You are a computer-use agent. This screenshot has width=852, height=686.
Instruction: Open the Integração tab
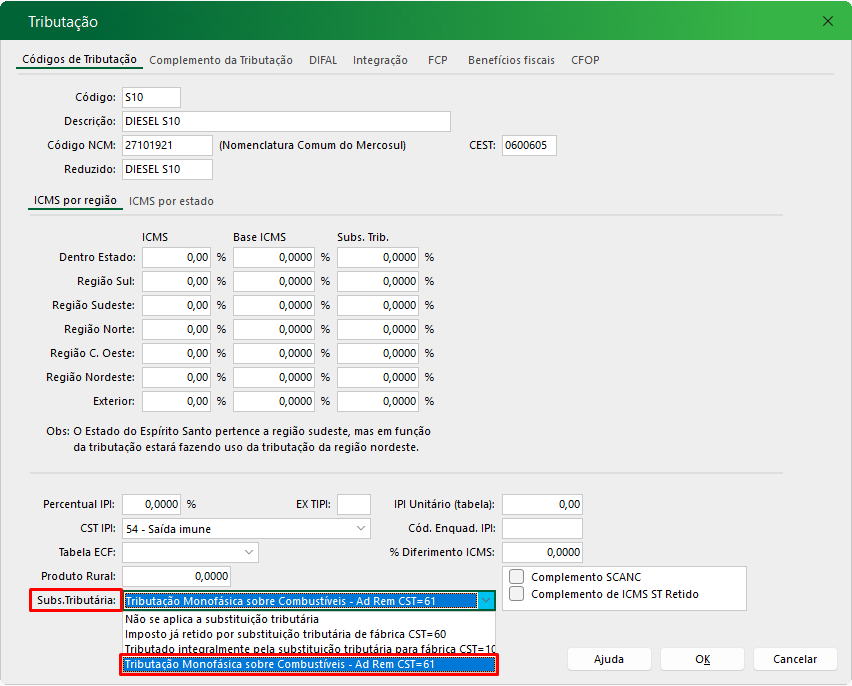coord(380,60)
